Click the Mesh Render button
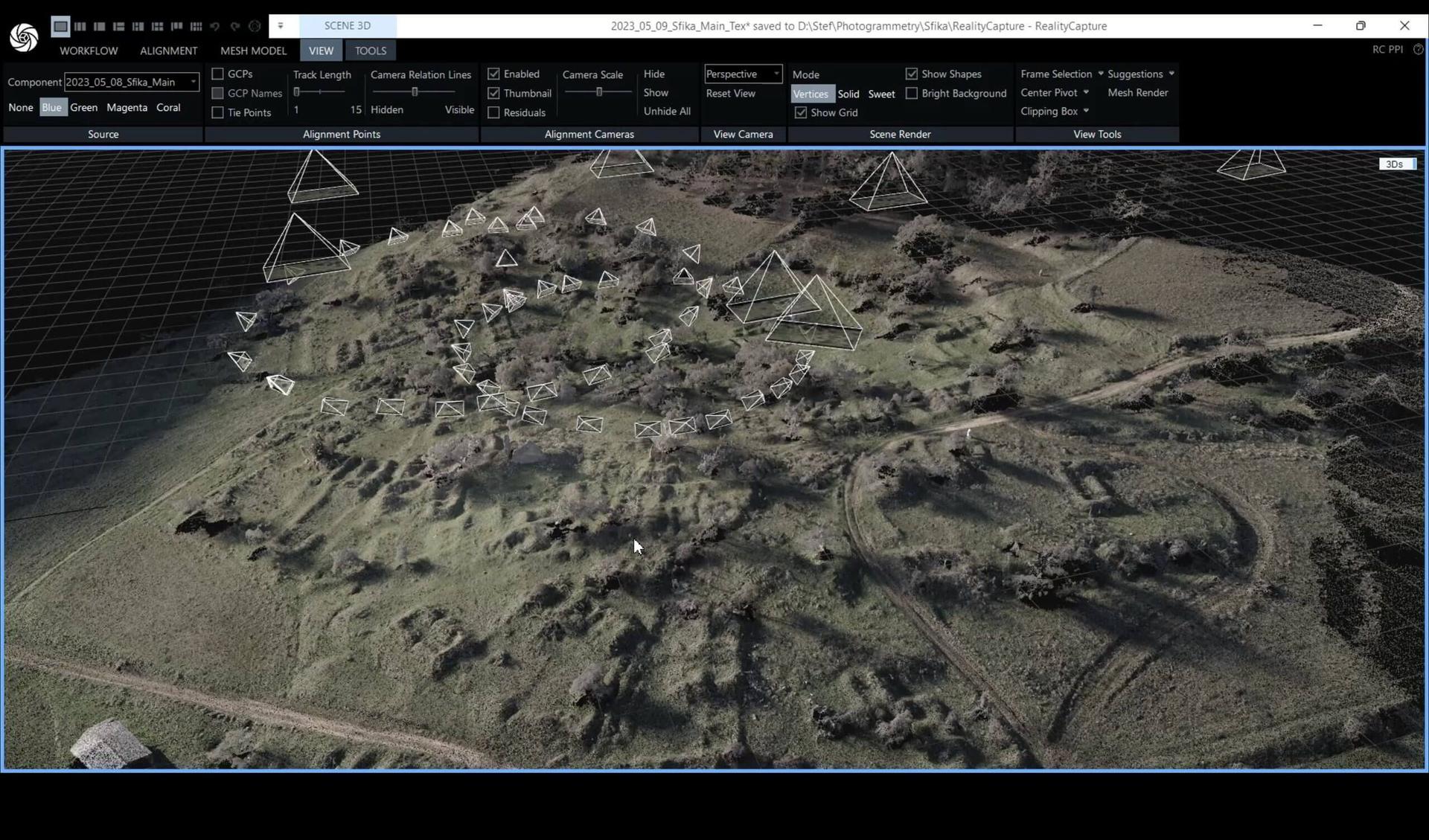 1137,92
